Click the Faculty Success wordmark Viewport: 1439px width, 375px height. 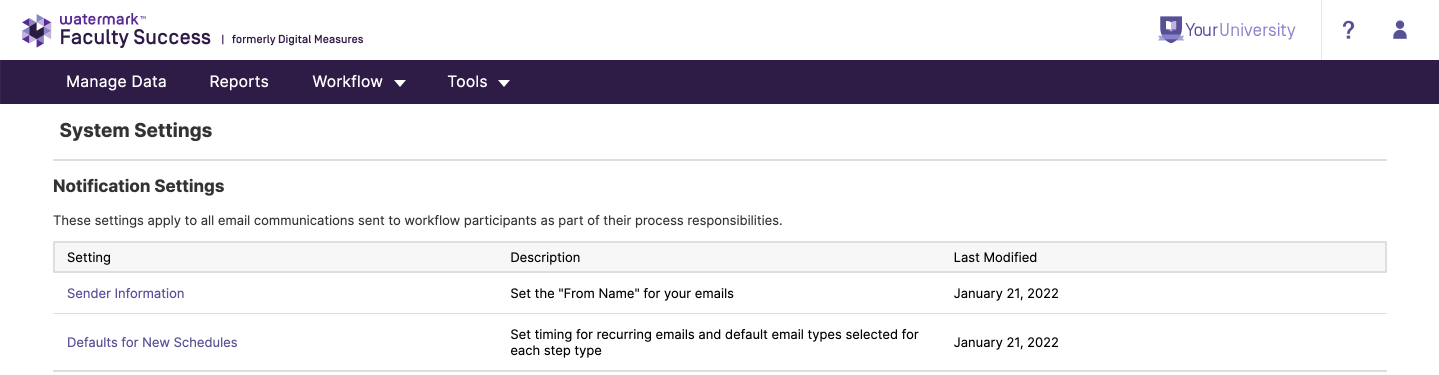[135, 38]
